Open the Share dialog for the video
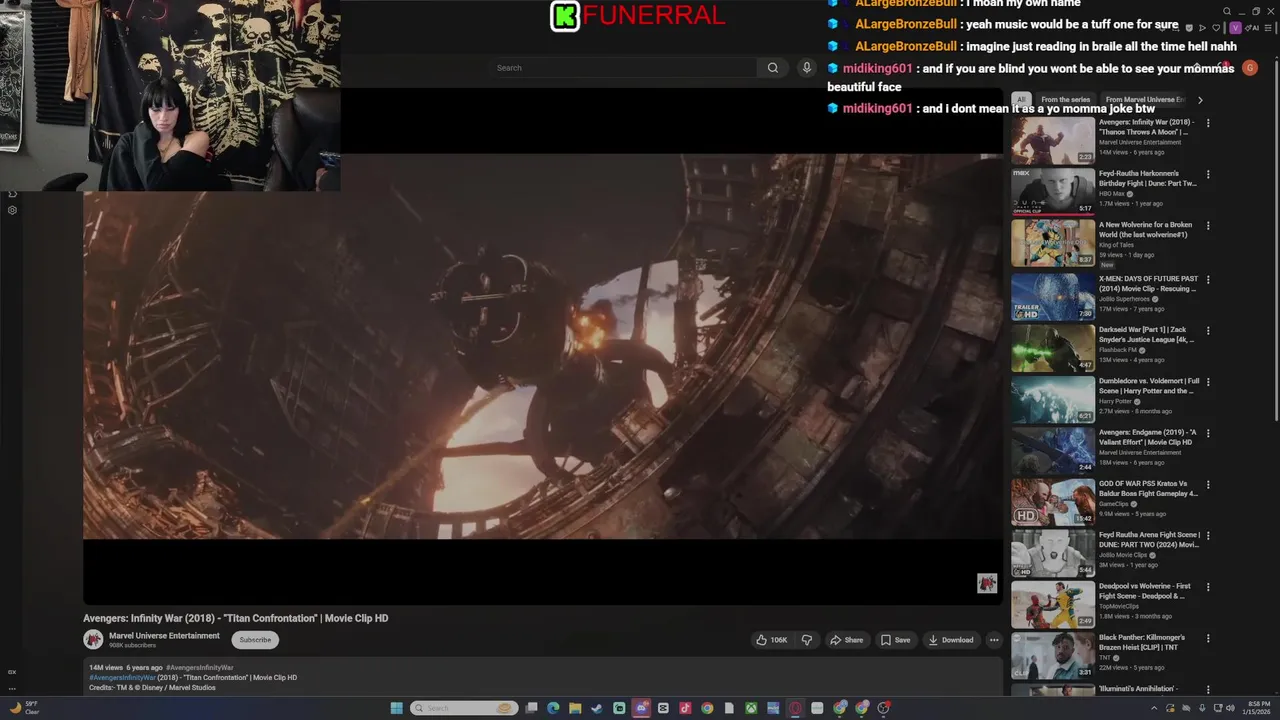 [847, 640]
